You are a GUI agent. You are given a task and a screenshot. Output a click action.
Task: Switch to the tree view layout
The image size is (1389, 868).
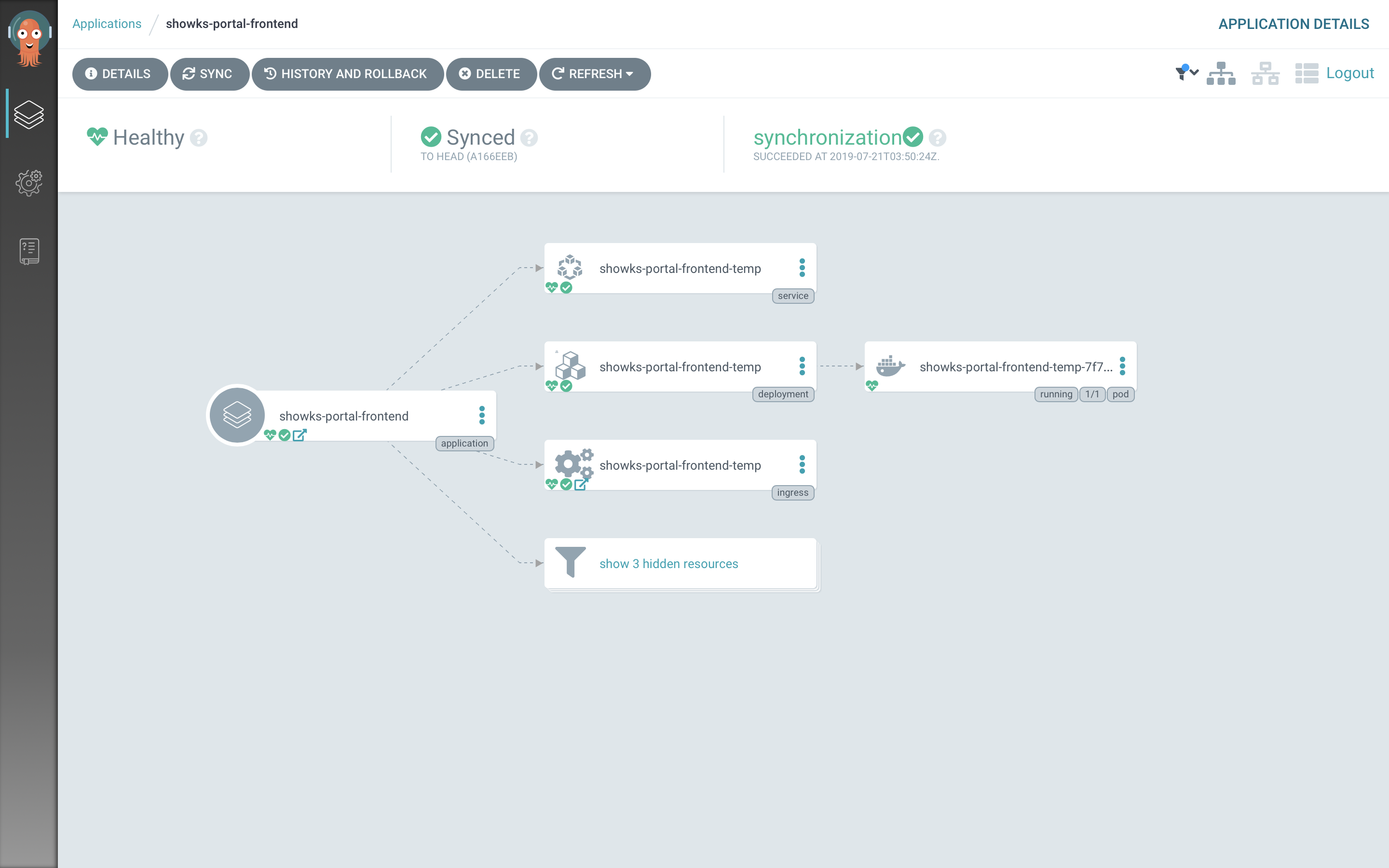[x=1221, y=73]
